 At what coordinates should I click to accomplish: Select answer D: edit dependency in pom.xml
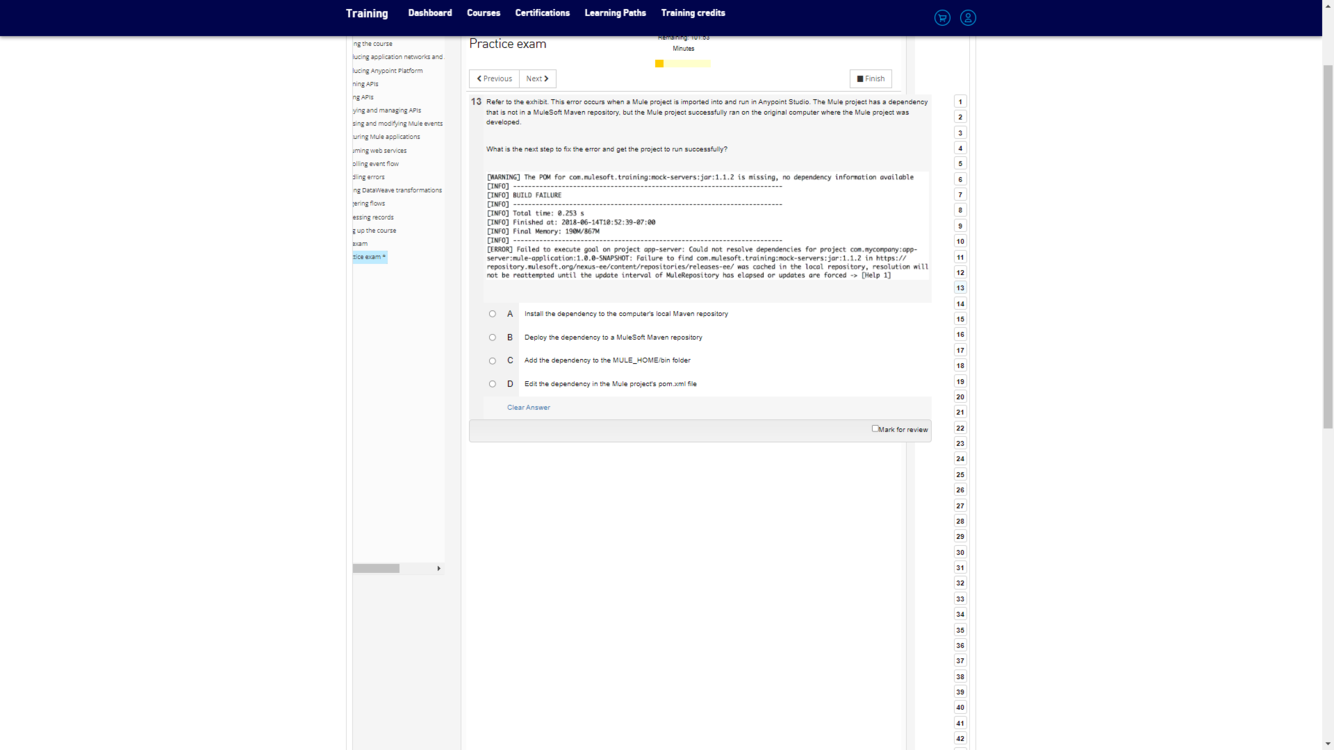point(492,384)
